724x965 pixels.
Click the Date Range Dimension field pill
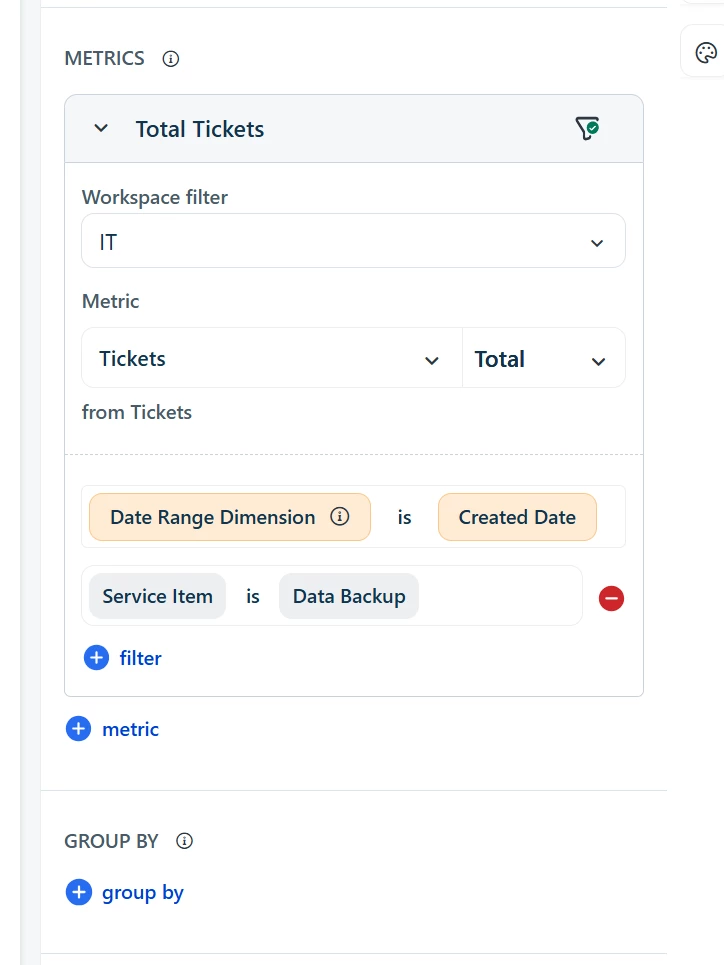(212, 517)
